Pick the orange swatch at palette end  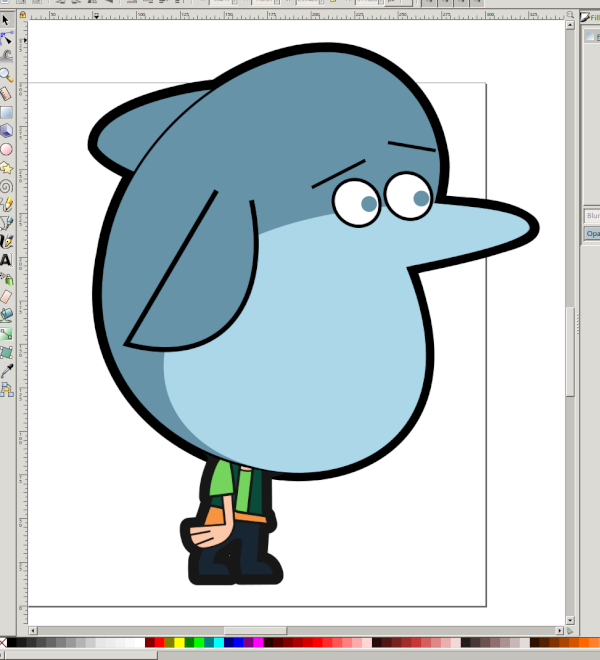pyautogui.click(x=594, y=643)
